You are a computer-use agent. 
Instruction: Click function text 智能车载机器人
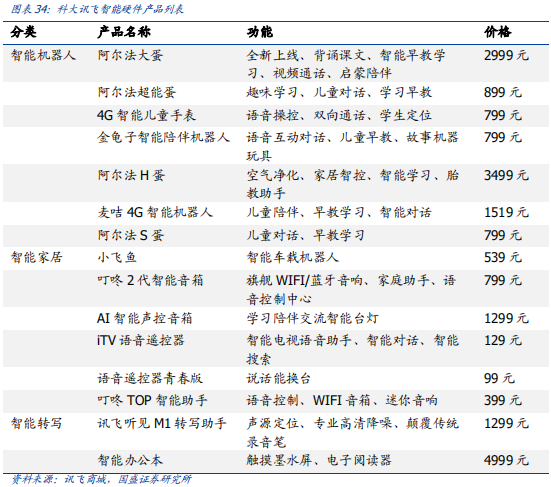pyautogui.click(x=292, y=257)
